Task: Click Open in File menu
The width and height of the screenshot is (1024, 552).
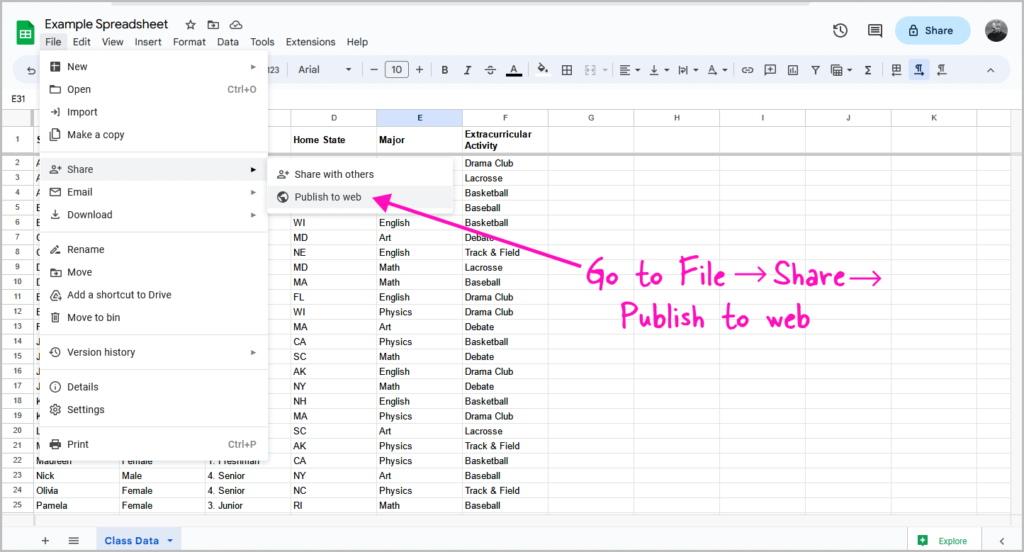Action: 153,89
